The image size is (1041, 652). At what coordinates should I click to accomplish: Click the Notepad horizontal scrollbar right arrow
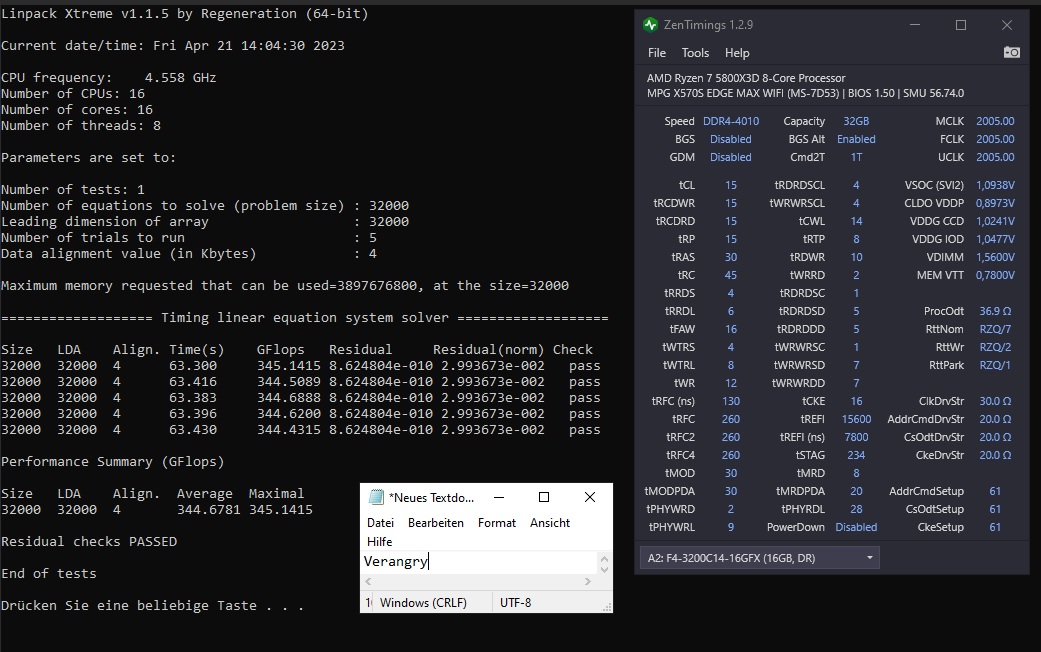(588, 582)
